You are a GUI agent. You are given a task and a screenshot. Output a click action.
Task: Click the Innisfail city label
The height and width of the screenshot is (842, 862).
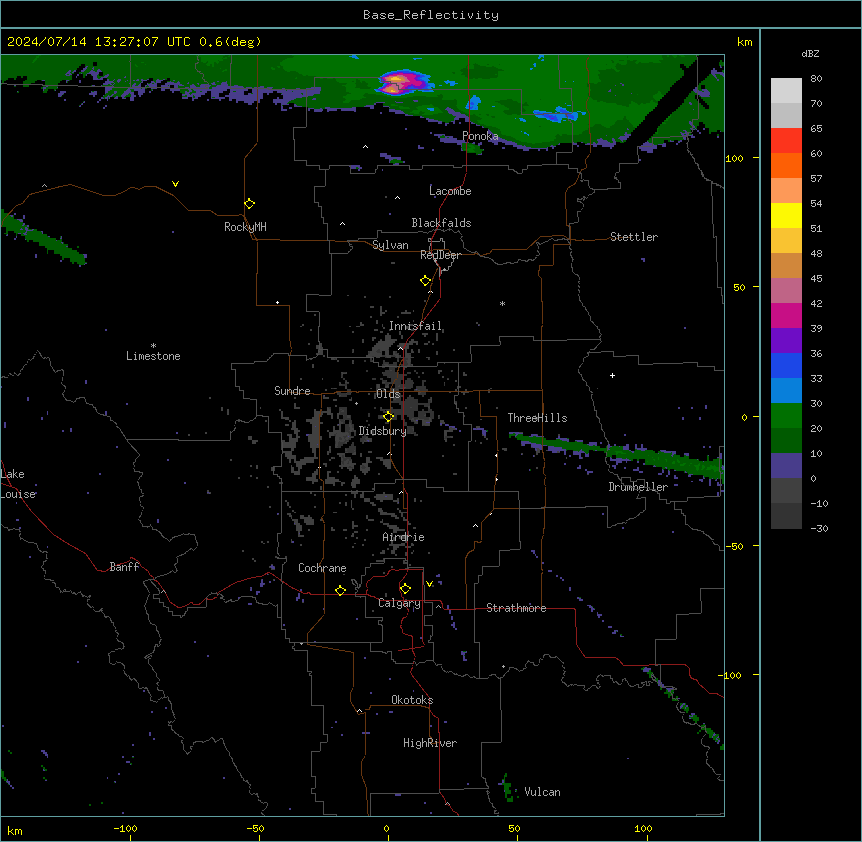click(x=415, y=326)
